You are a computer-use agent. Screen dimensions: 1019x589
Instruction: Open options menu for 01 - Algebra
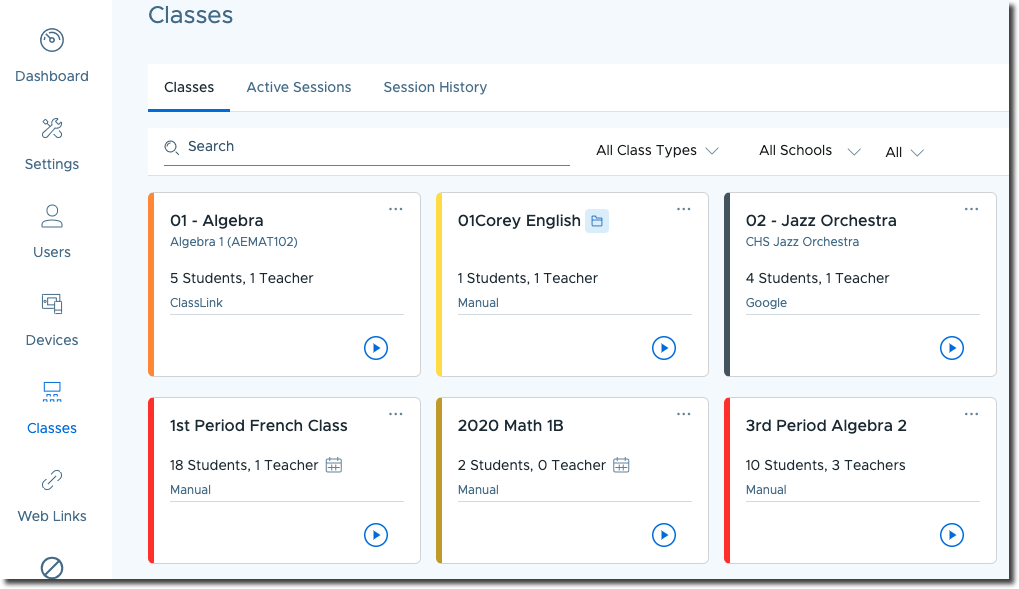point(396,209)
